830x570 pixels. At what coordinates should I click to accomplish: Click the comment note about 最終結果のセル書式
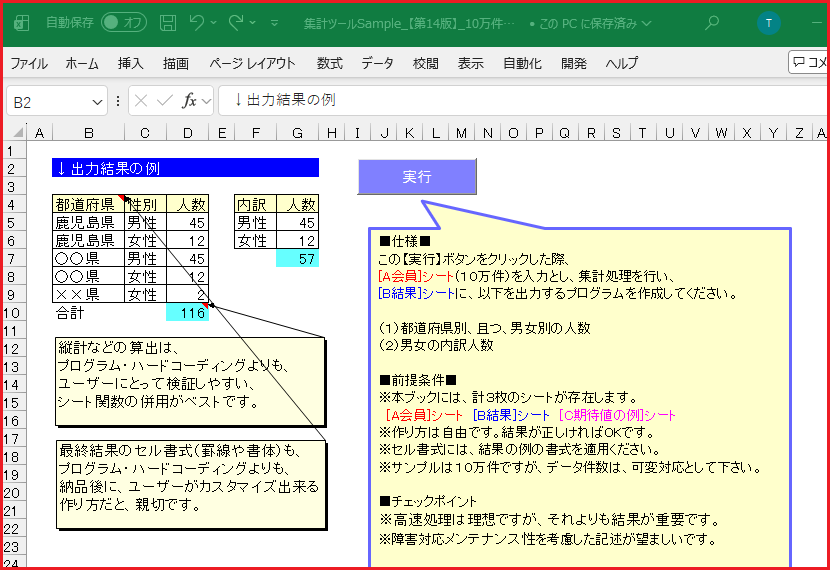click(191, 485)
